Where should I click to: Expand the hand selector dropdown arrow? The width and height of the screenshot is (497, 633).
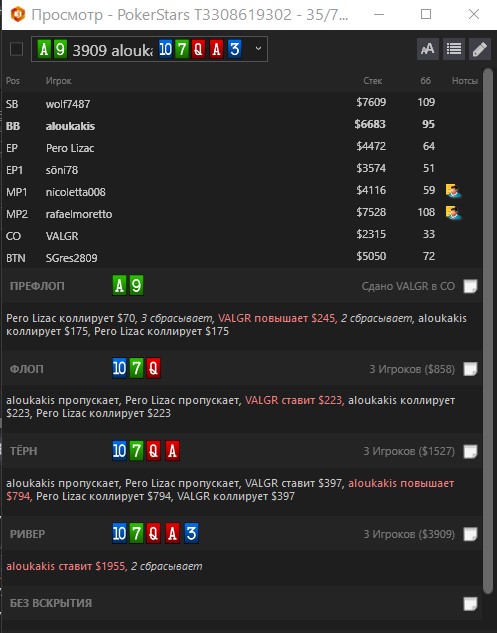coord(258,48)
